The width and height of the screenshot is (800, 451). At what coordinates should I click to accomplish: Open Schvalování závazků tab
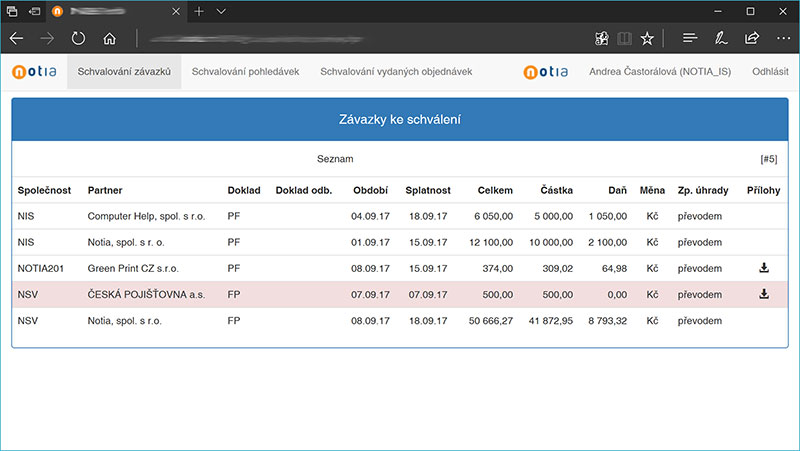(x=124, y=72)
